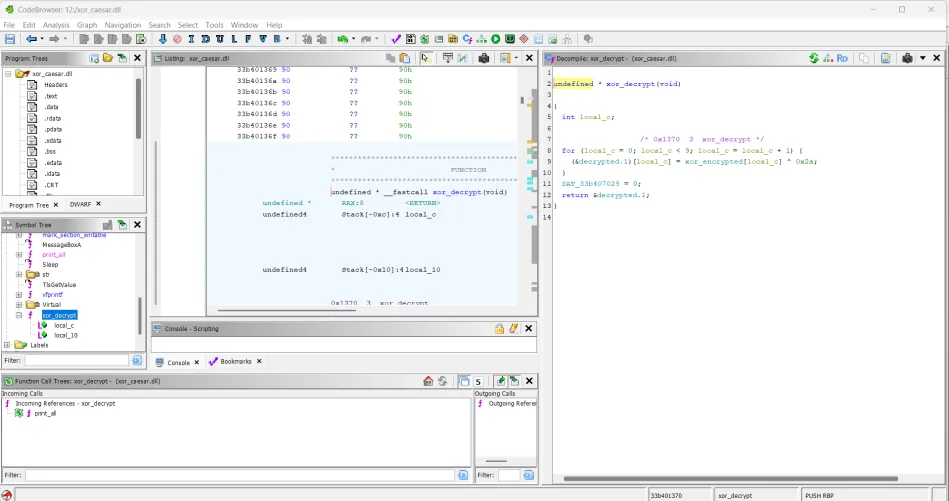Open the Decompile panel dropdown menu arrow

click(x=922, y=58)
